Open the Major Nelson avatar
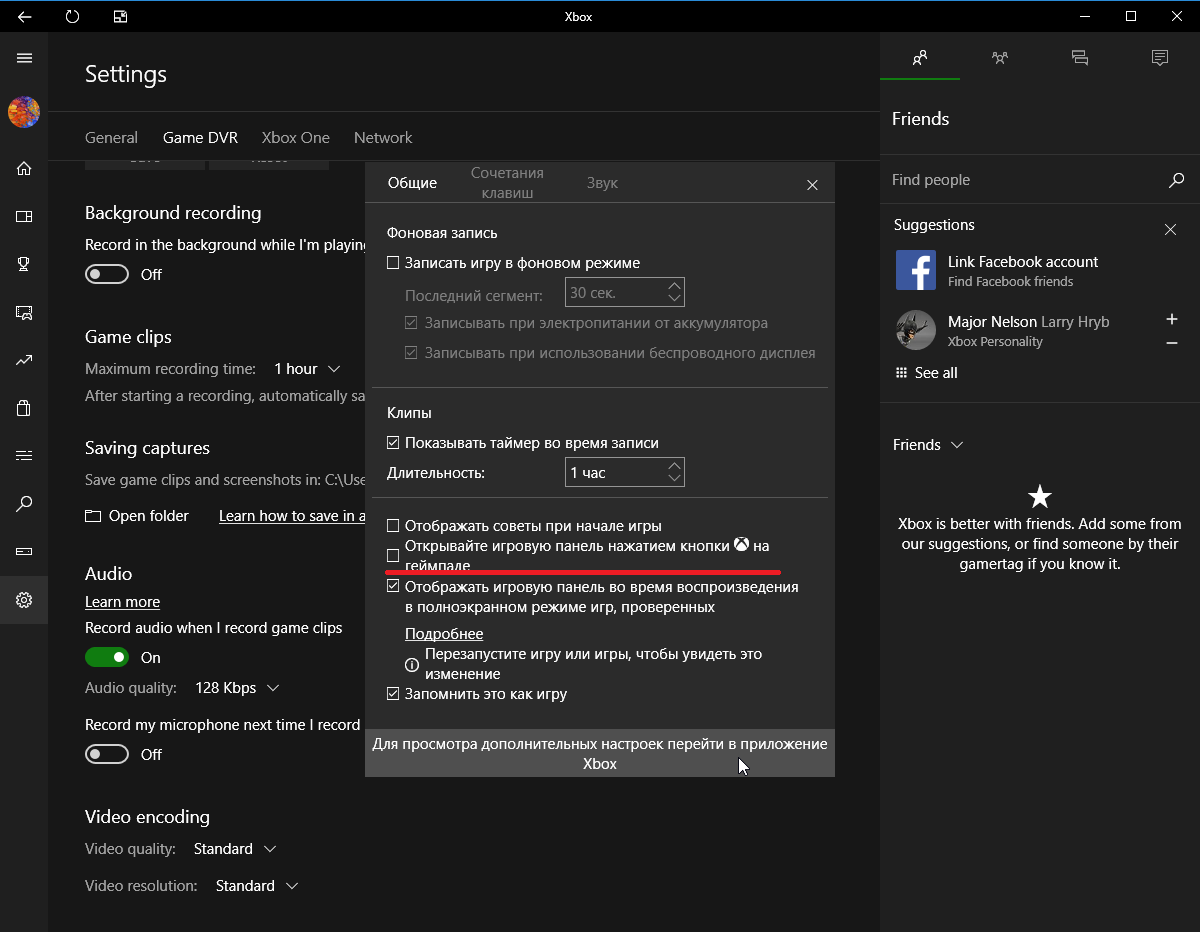1200x932 pixels. coord(916,330)
